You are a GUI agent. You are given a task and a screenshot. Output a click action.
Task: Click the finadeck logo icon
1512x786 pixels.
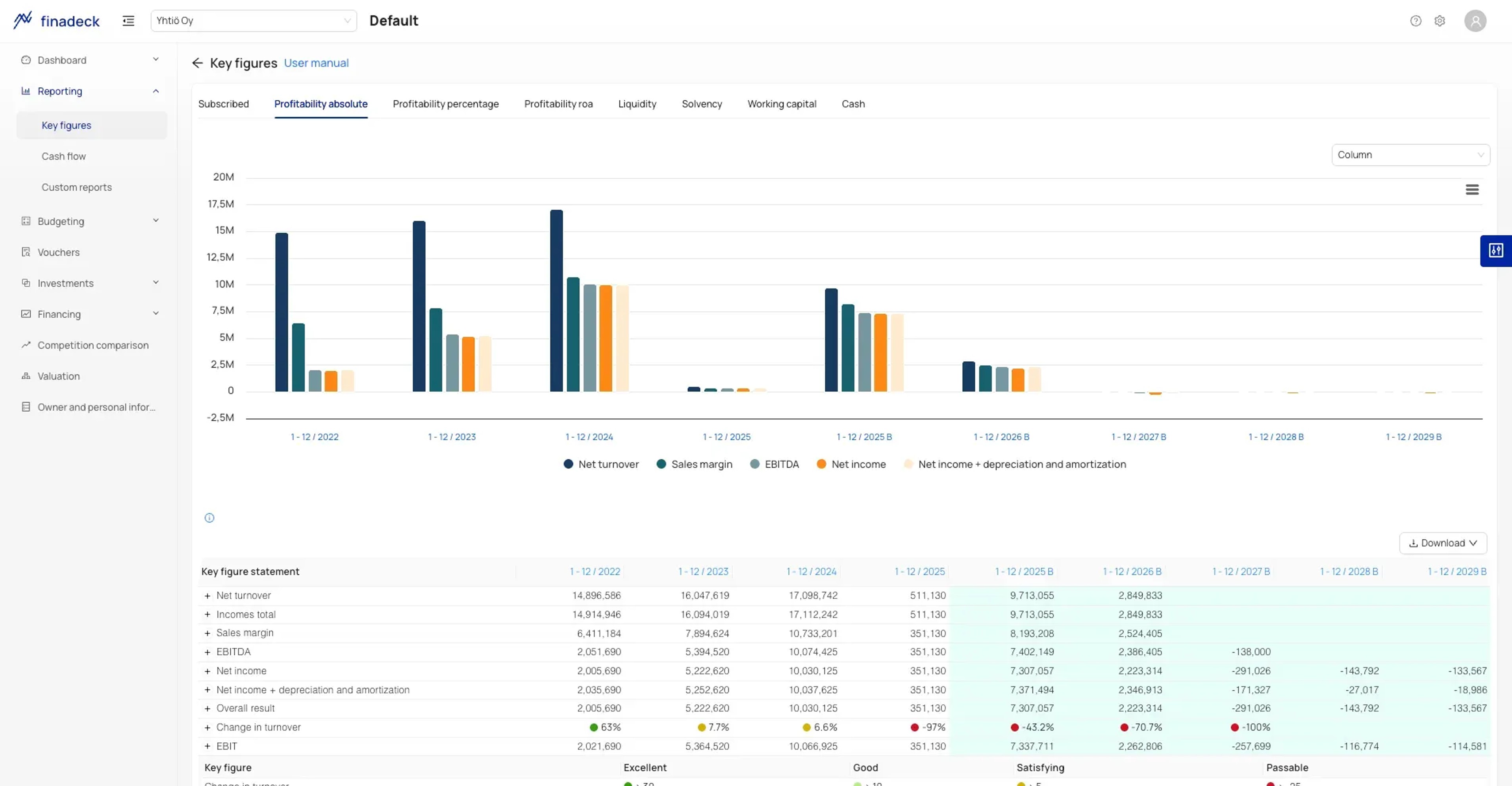[23, 20]
